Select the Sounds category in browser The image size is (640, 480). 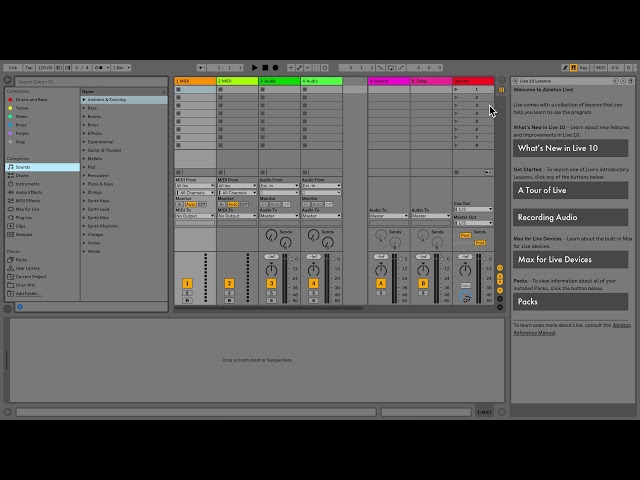coord(42,167)
